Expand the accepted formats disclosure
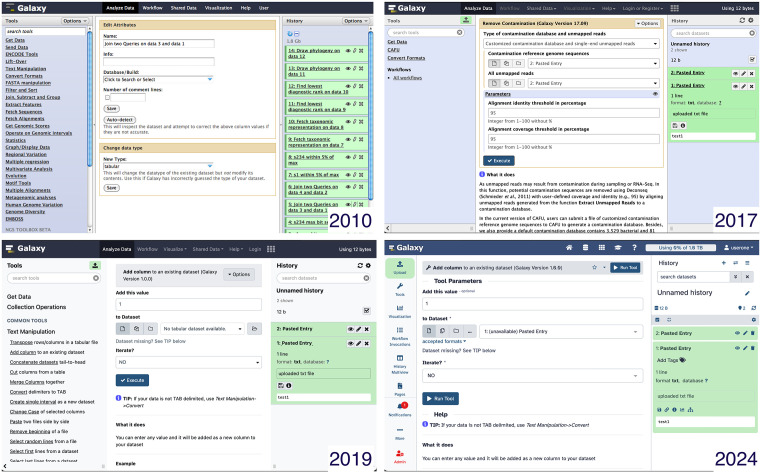 [x=444, y=341]
